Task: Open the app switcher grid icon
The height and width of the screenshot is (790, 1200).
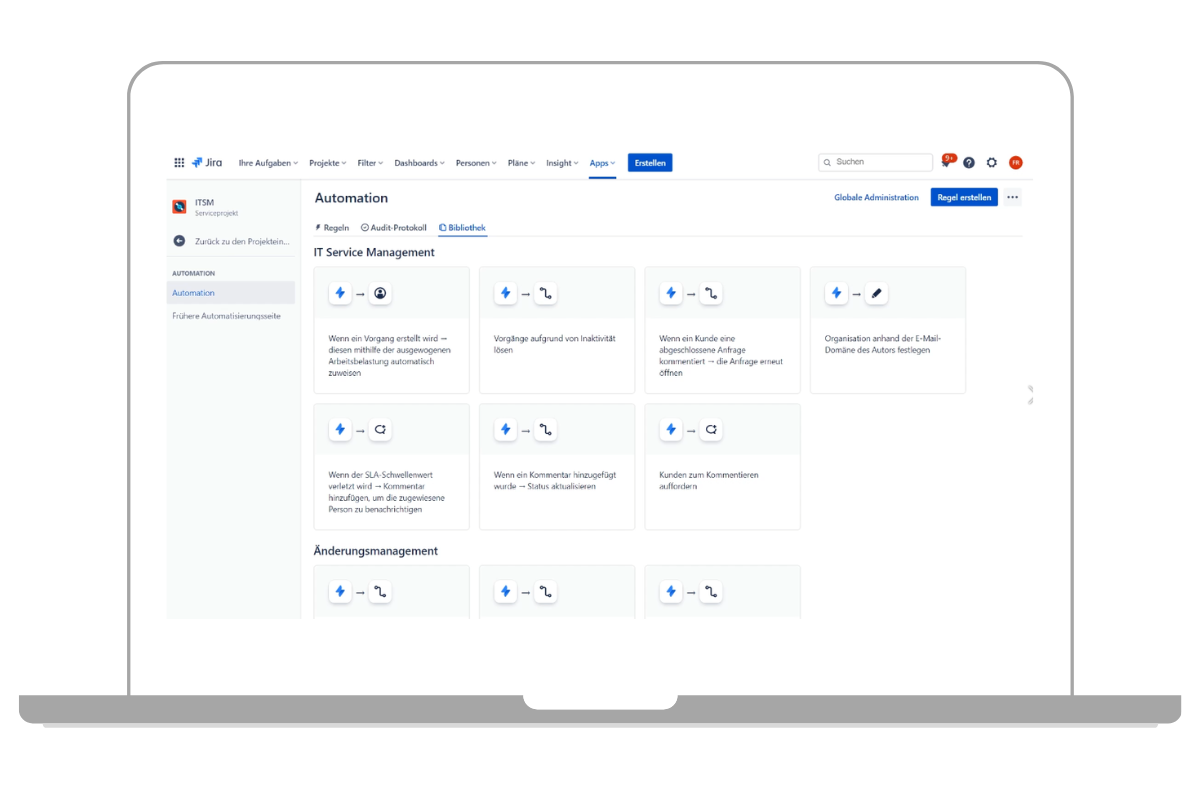Action: [179, 163]
